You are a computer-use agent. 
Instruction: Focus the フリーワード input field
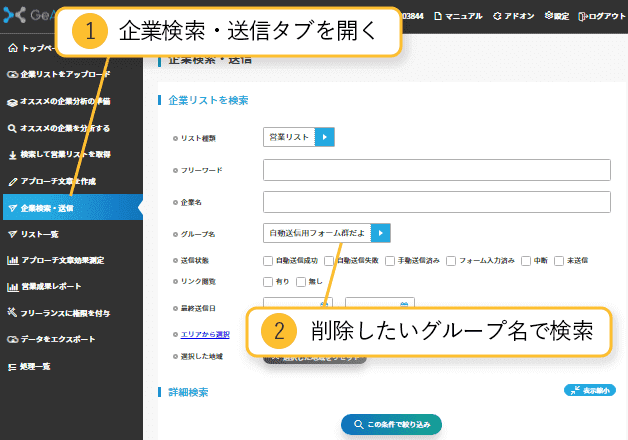coord(437,170)
